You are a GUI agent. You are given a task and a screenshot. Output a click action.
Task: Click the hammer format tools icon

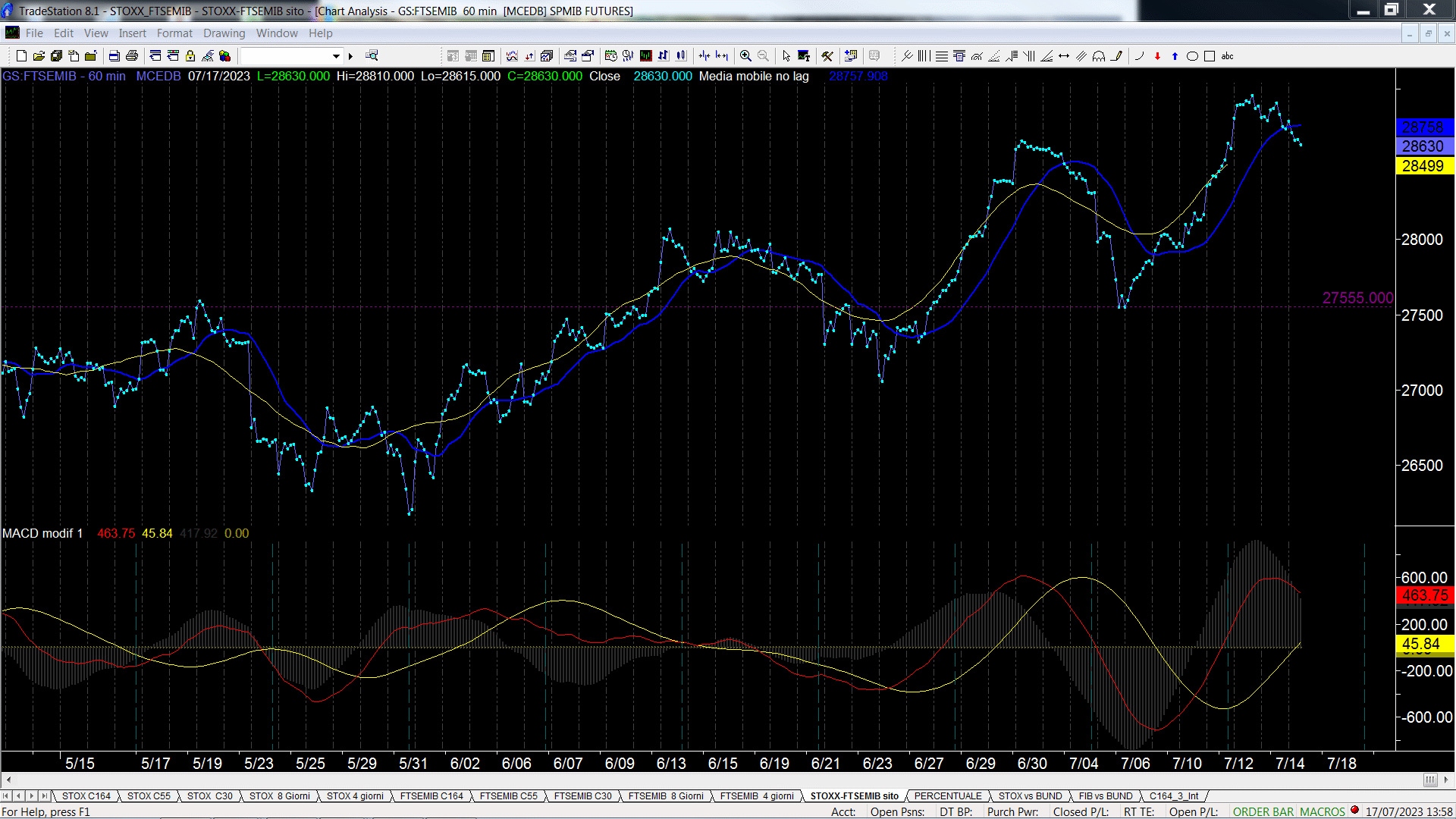(827, 56)
